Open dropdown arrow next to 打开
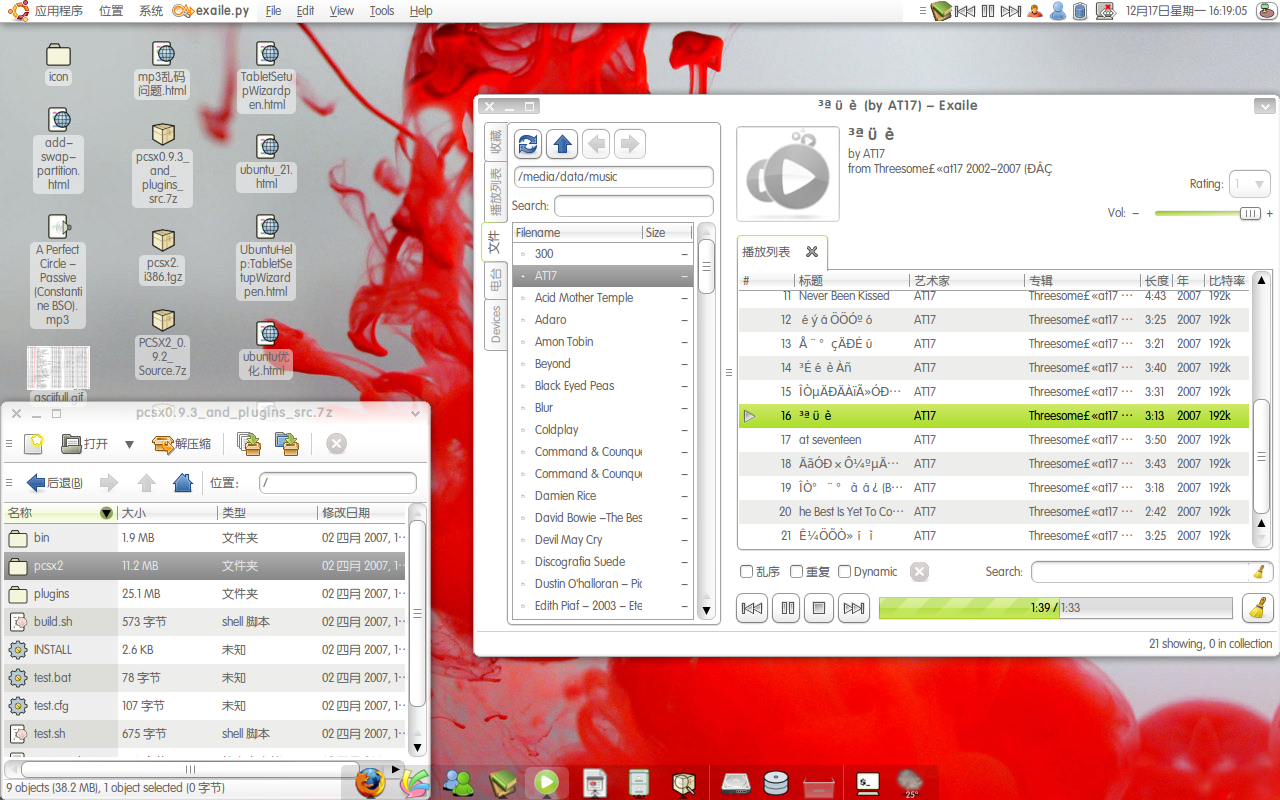Image resolution: width=1280 pixels, height=800 pixels. [x=129, y=444]
